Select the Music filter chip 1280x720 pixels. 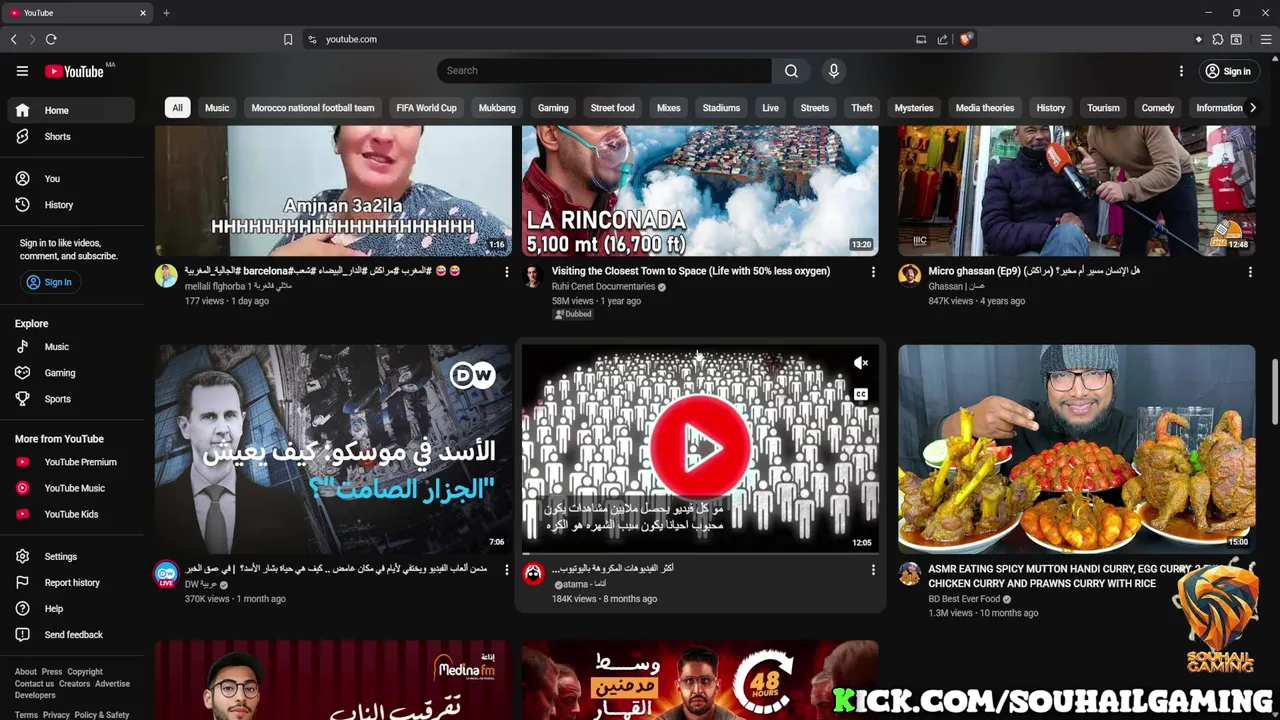[217, 108]
